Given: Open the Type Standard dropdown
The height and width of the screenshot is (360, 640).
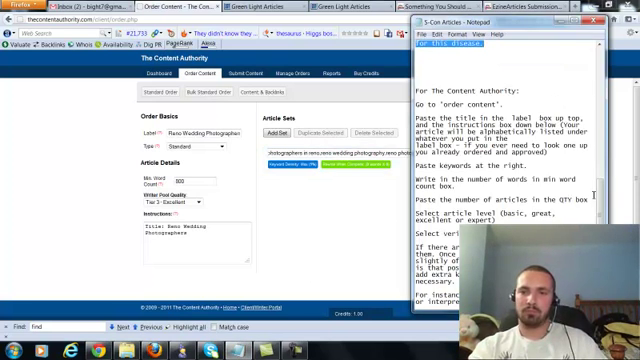Looking at the screenshot, I should pyautogui.click(x=196, y=146).
